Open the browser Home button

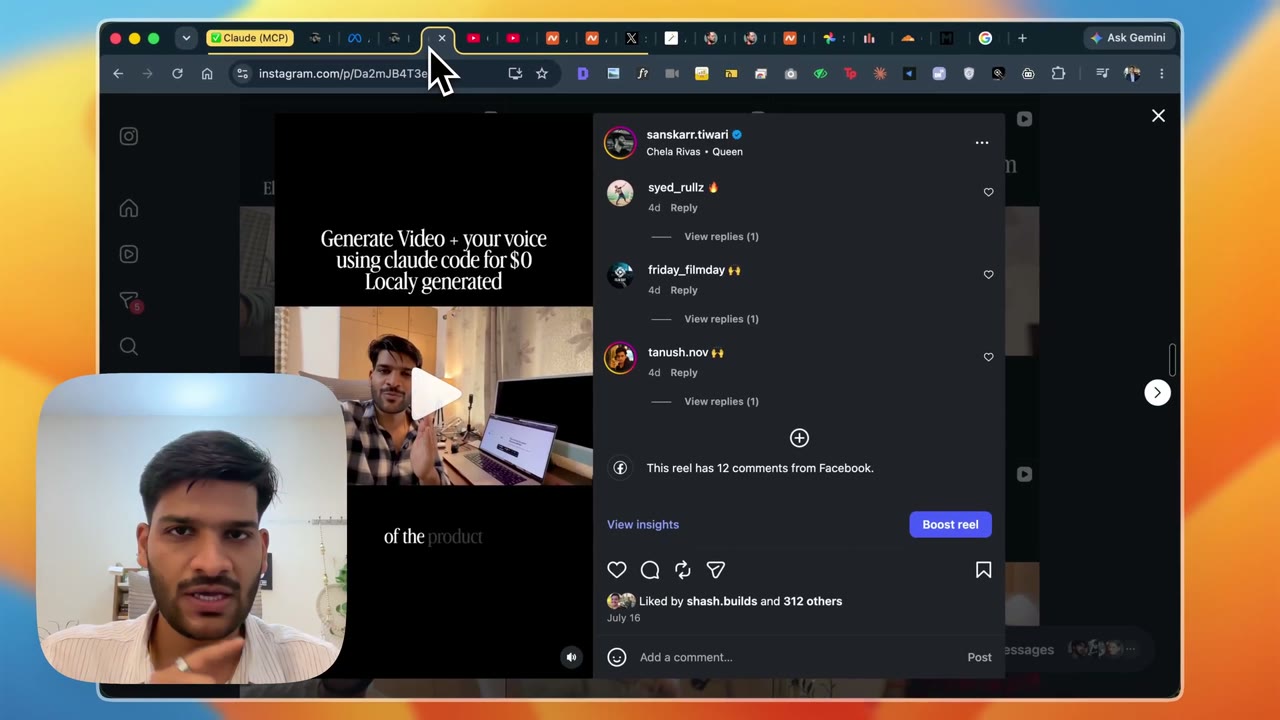207,73
